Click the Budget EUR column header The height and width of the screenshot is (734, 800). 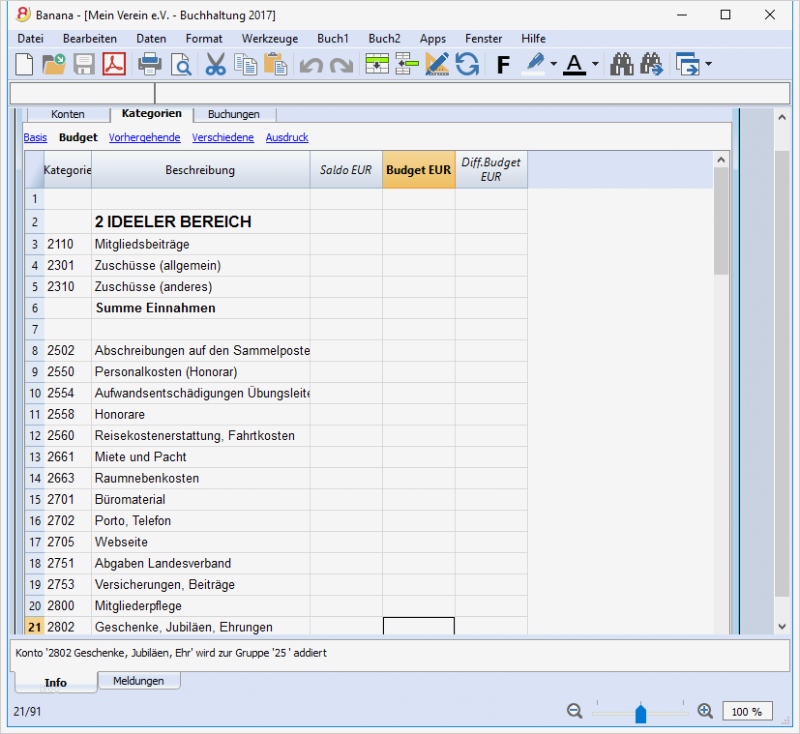pos(418,170)
